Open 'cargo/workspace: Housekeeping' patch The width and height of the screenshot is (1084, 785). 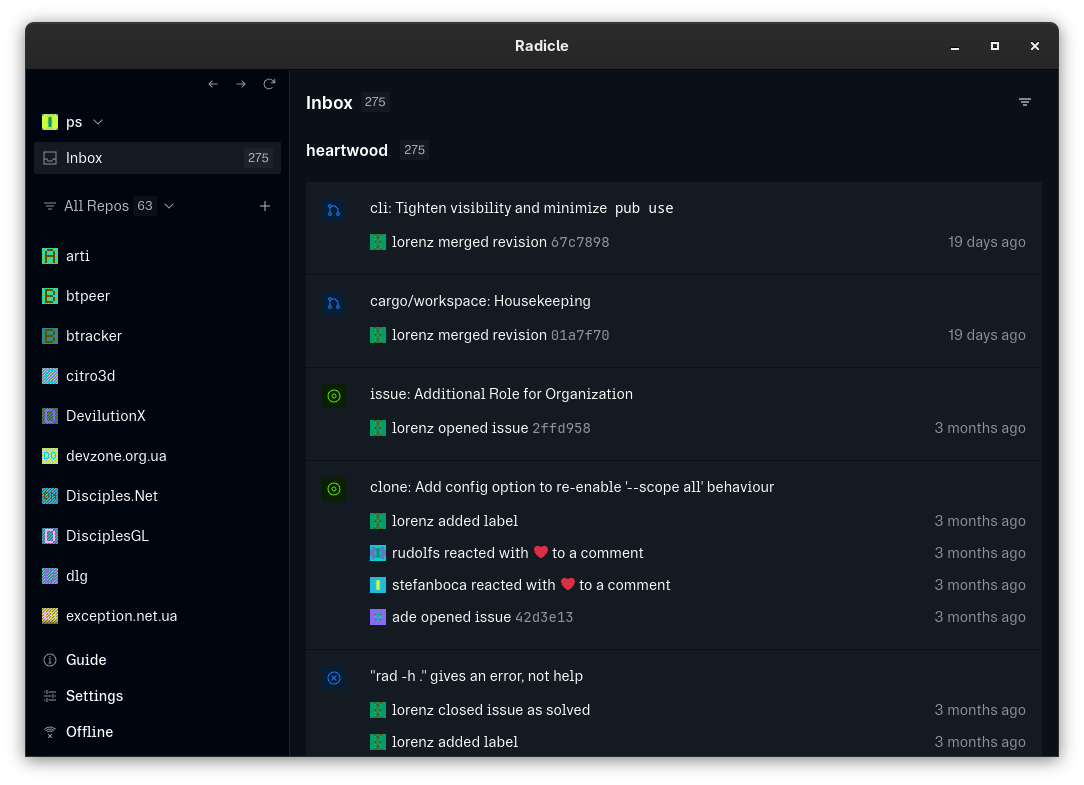[480, 301]
